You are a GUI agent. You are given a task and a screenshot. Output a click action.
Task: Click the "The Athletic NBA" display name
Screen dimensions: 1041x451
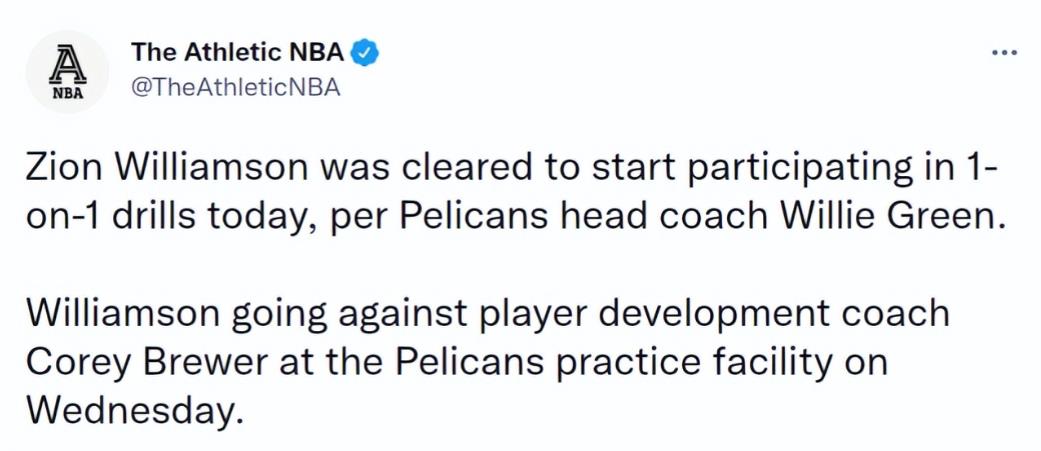point(238,52)
